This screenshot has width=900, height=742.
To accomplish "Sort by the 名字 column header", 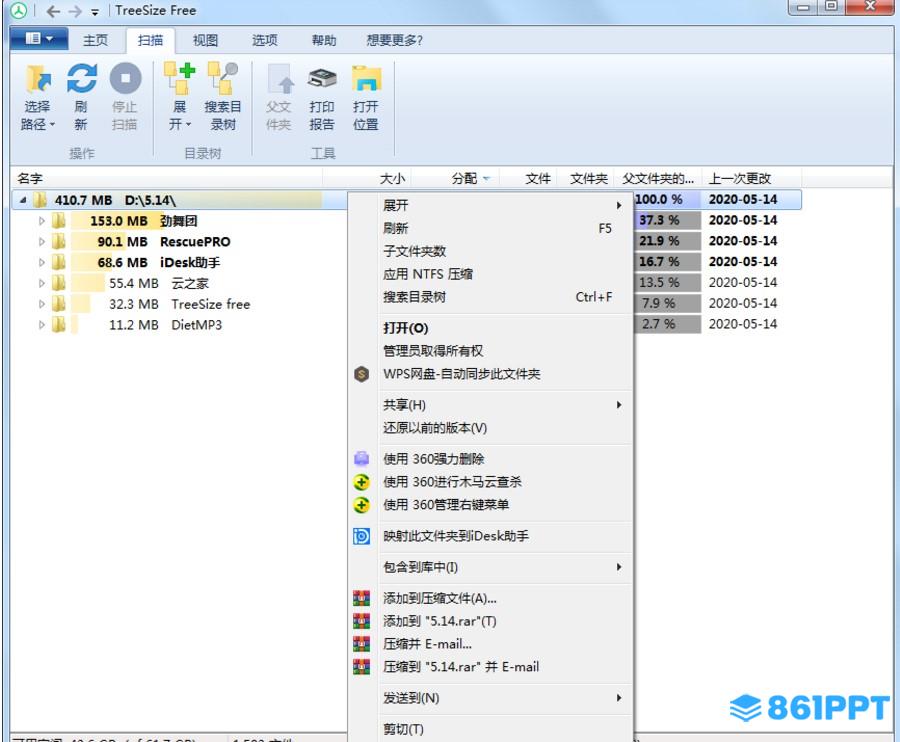I will (x=166, y=178).
